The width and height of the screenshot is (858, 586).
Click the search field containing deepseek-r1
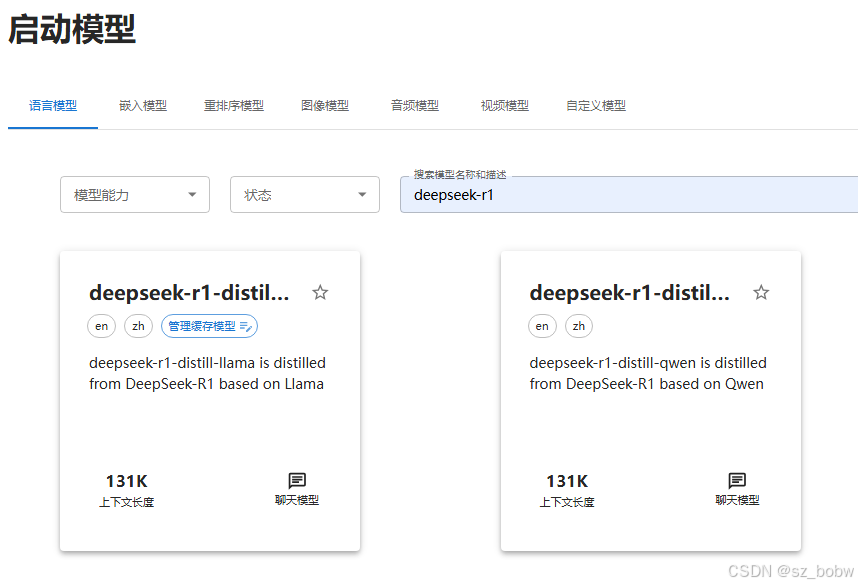click(x=629, y=195)
